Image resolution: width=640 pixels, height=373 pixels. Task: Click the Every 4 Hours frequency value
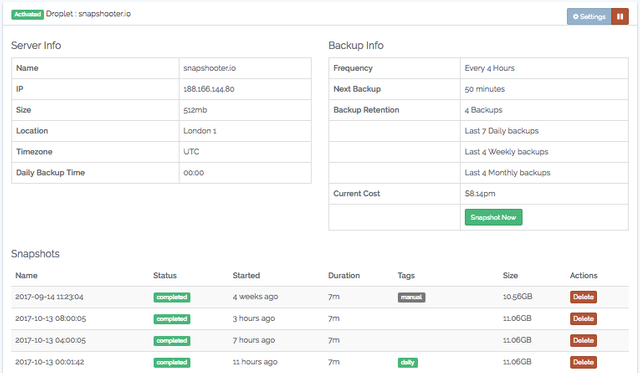[x=489, y=68]
